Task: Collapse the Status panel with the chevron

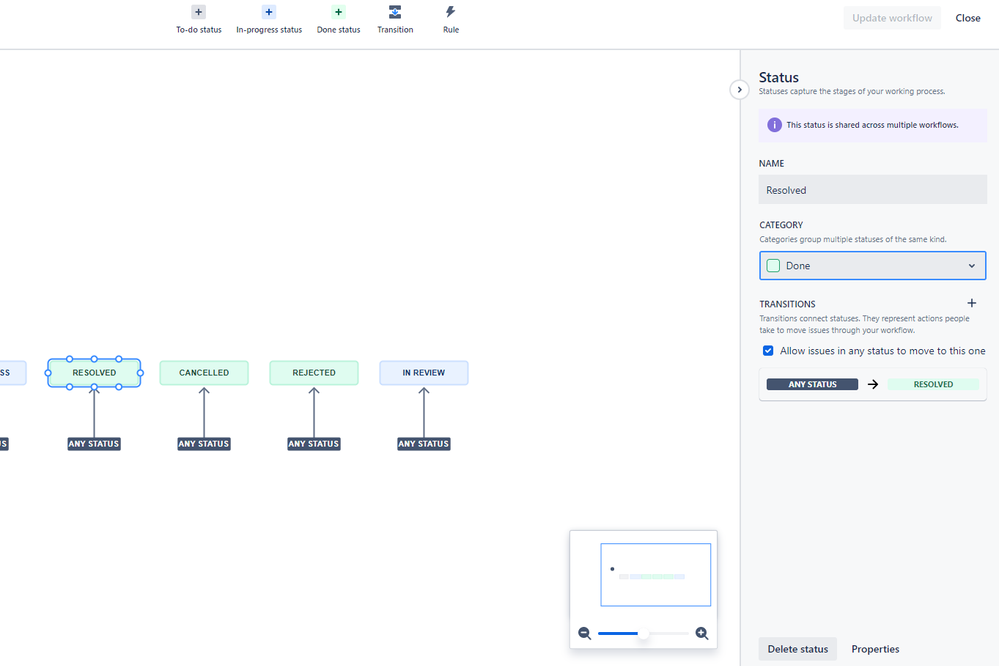Action: pos(739,89)
